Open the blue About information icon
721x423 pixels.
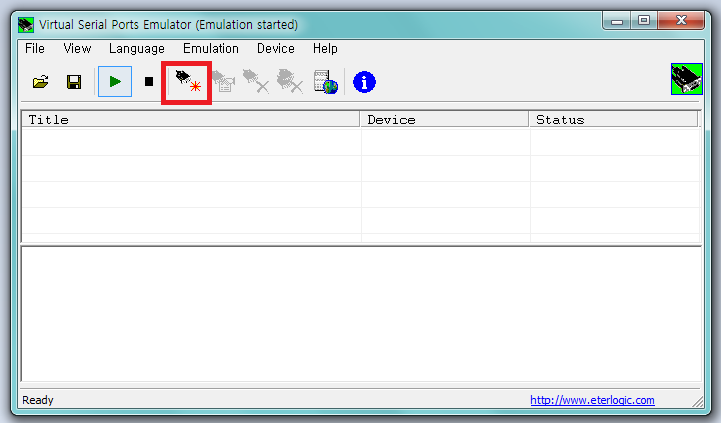click(x=364, y=82)
